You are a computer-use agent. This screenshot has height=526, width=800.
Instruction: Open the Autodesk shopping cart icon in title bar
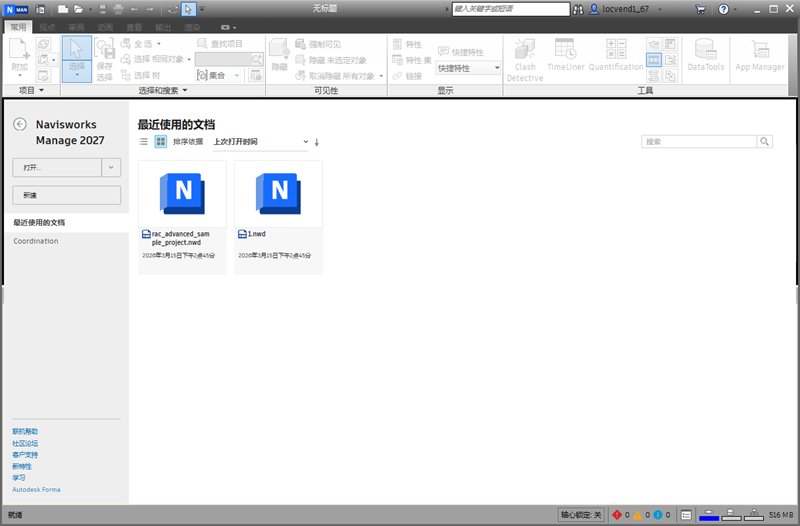[701, 9]
